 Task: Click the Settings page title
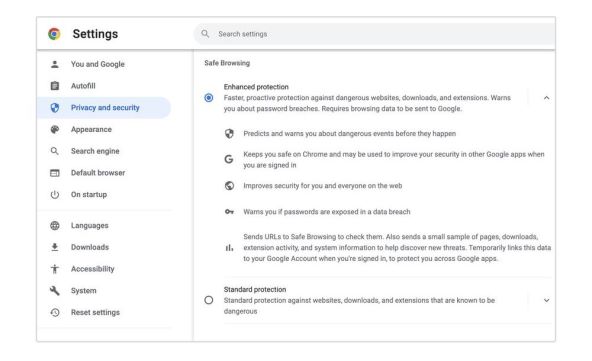pos(95,34)
